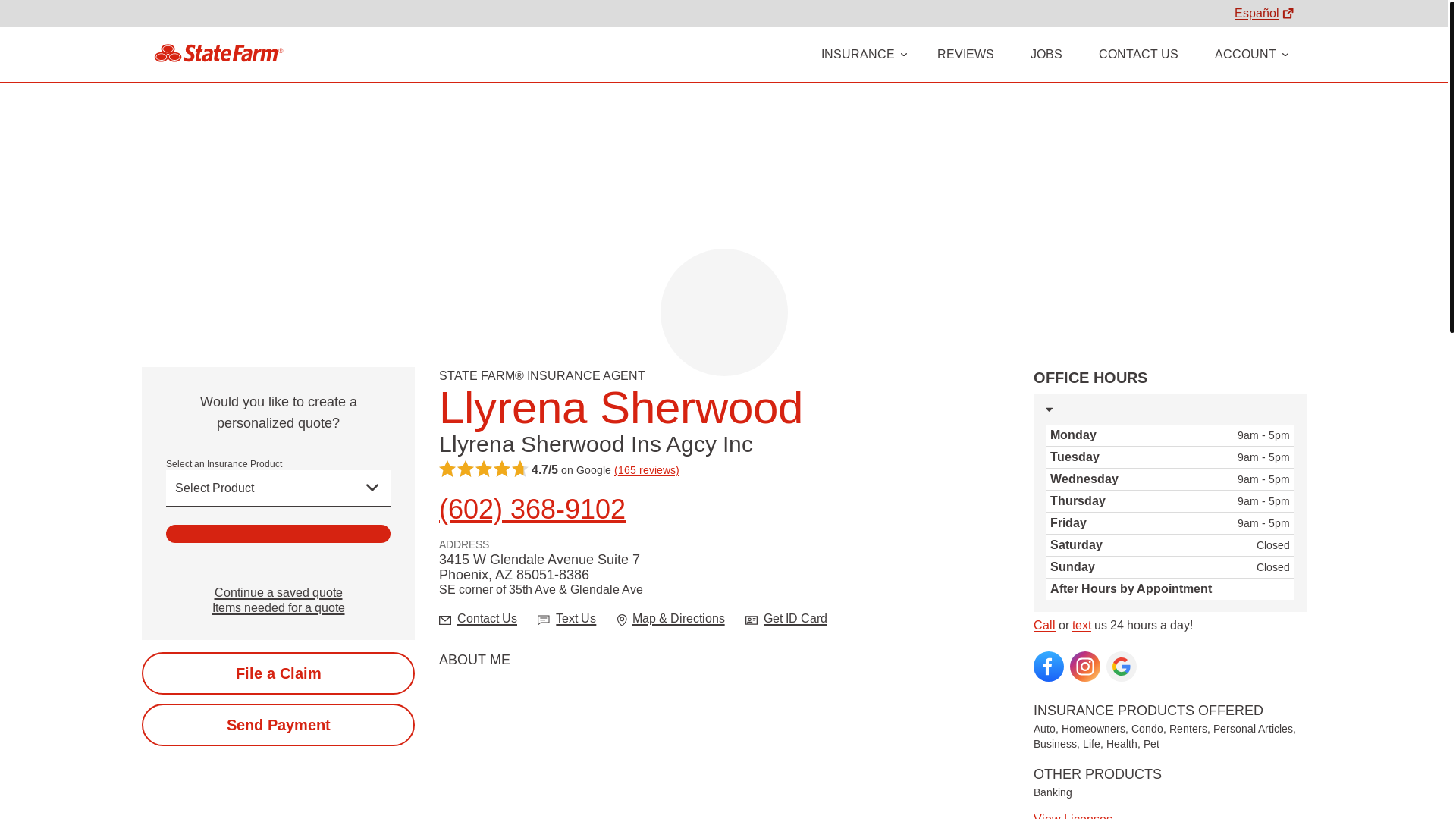Open the Select Product dropdown

[278, 488]
